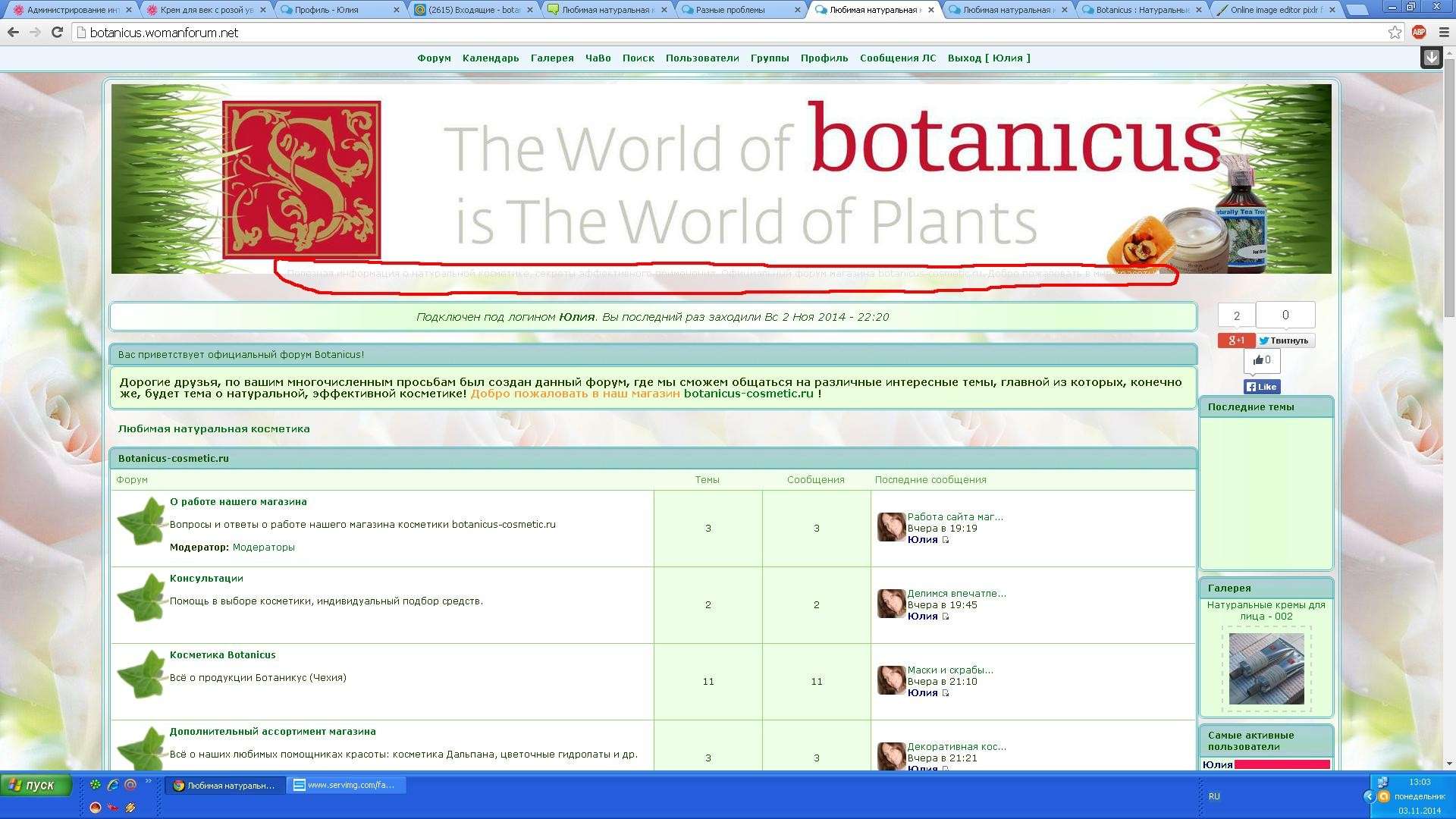Viewport: 1456px width, 819px height.
Task: Click ivy leaf icon beside О работе нашего магазина
Action: pyautogui.click(x=142, y=521)
